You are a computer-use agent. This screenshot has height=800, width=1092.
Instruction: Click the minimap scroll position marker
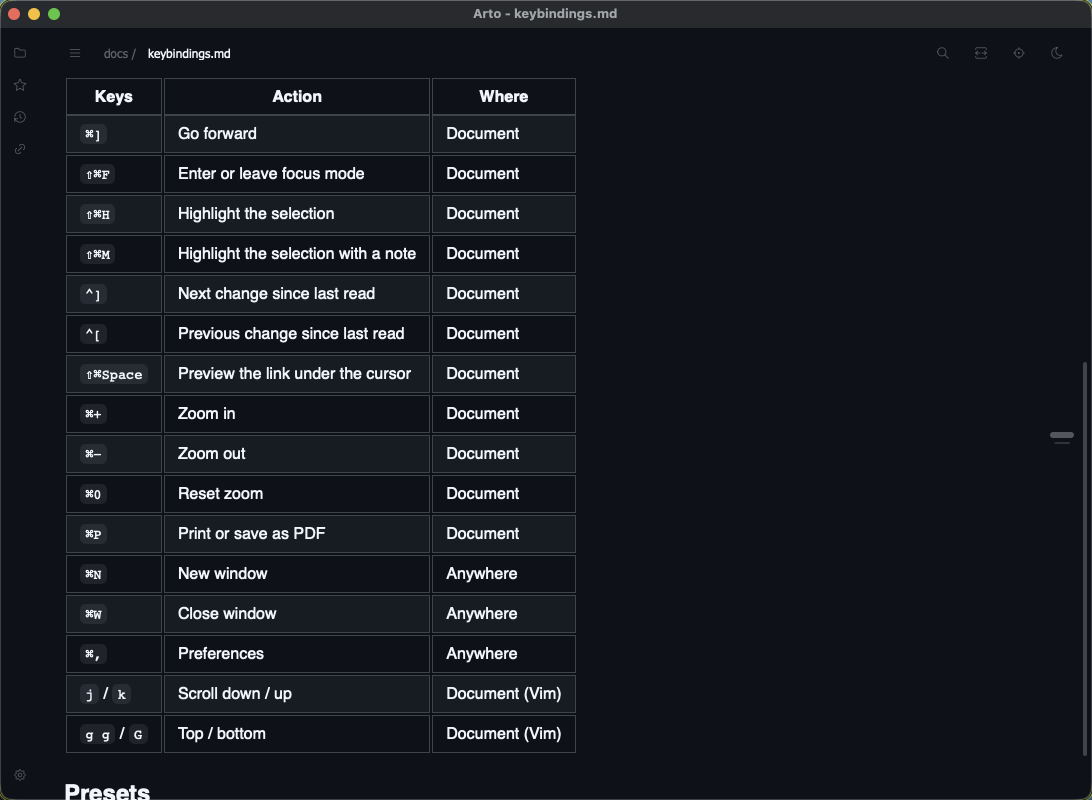point(1062,435)
